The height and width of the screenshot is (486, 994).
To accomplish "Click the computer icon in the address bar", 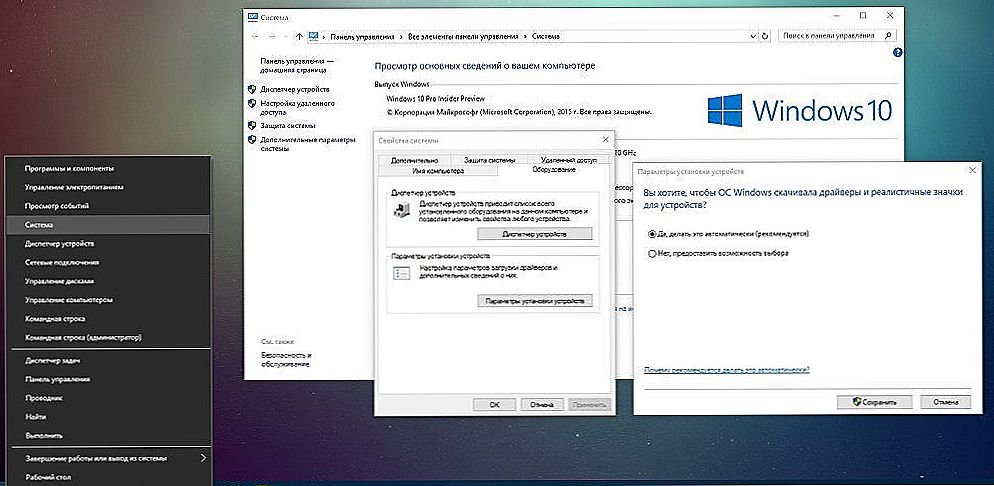I will 313,37.
